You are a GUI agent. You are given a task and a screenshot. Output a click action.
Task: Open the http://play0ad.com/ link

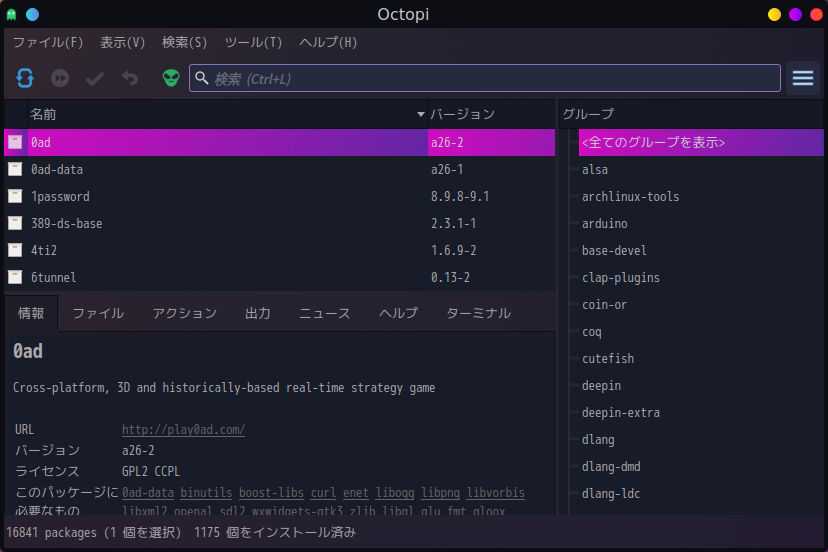183,429
